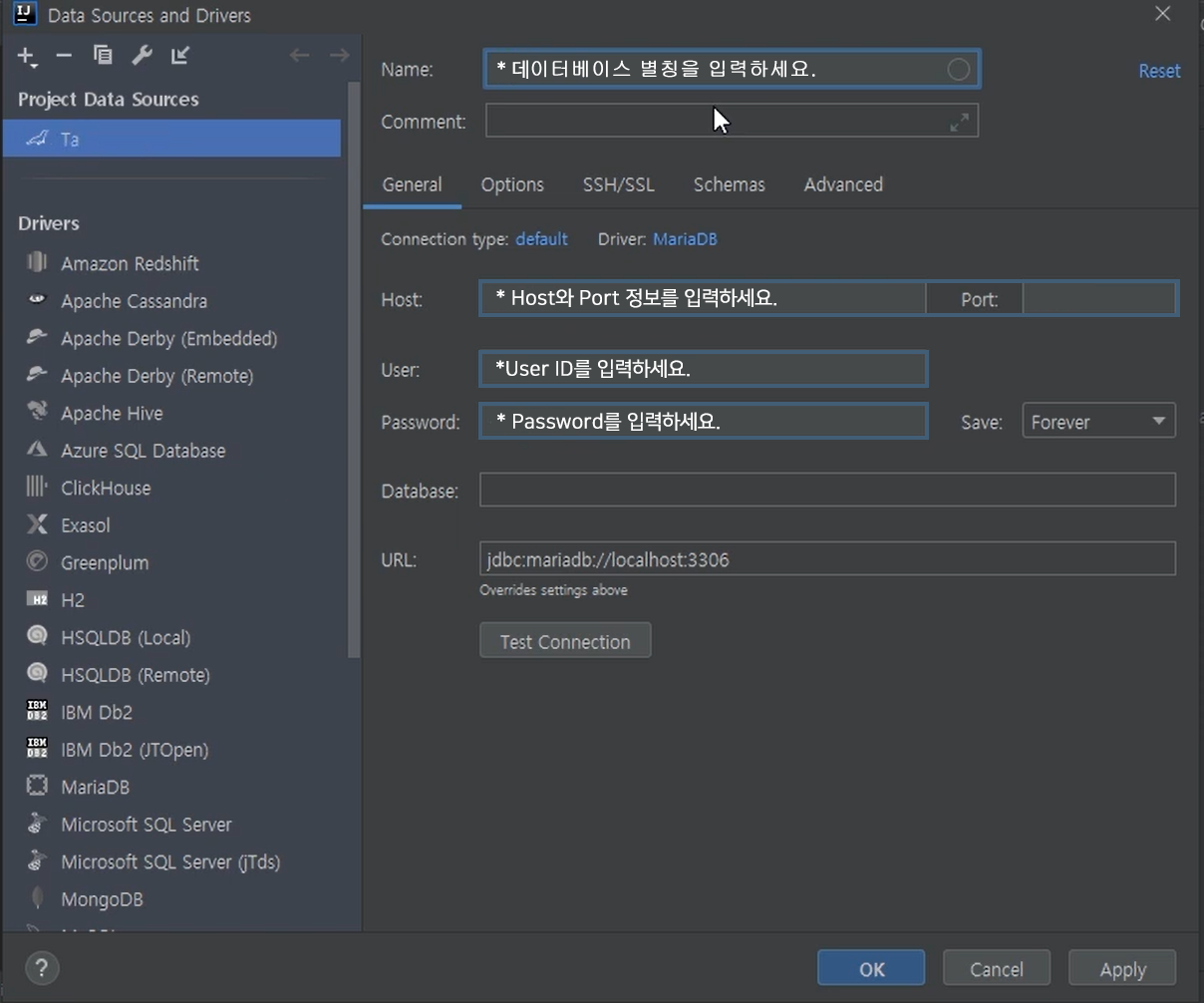Click the Apply button
The height and width of the screenshot is (1003, 1204).
(1122, 969)
